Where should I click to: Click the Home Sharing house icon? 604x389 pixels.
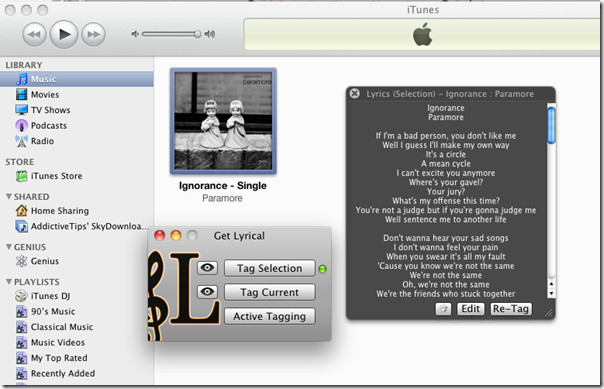tap(22, 211)
